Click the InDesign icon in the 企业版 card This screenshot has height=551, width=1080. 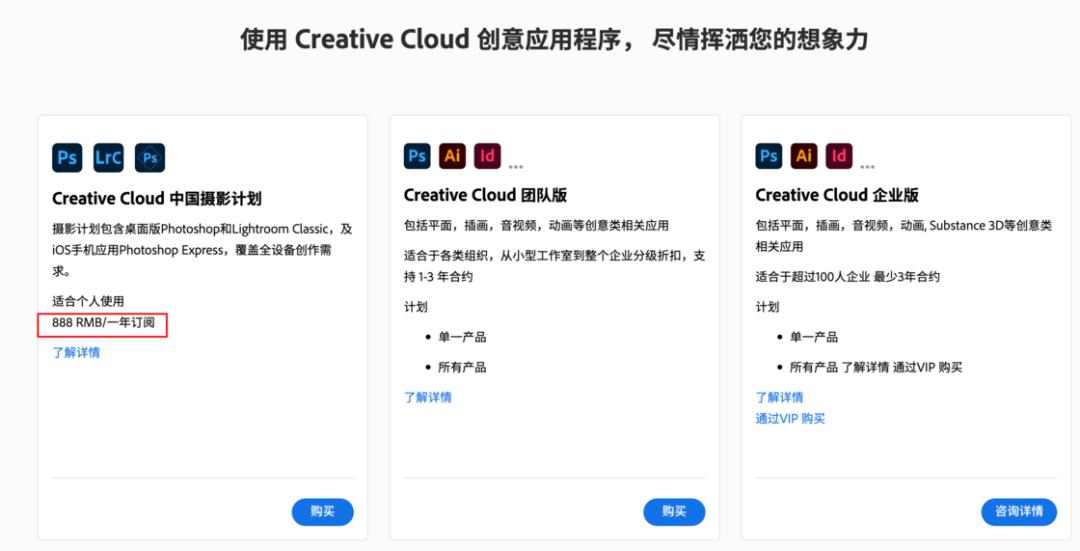tap(839, 156)
